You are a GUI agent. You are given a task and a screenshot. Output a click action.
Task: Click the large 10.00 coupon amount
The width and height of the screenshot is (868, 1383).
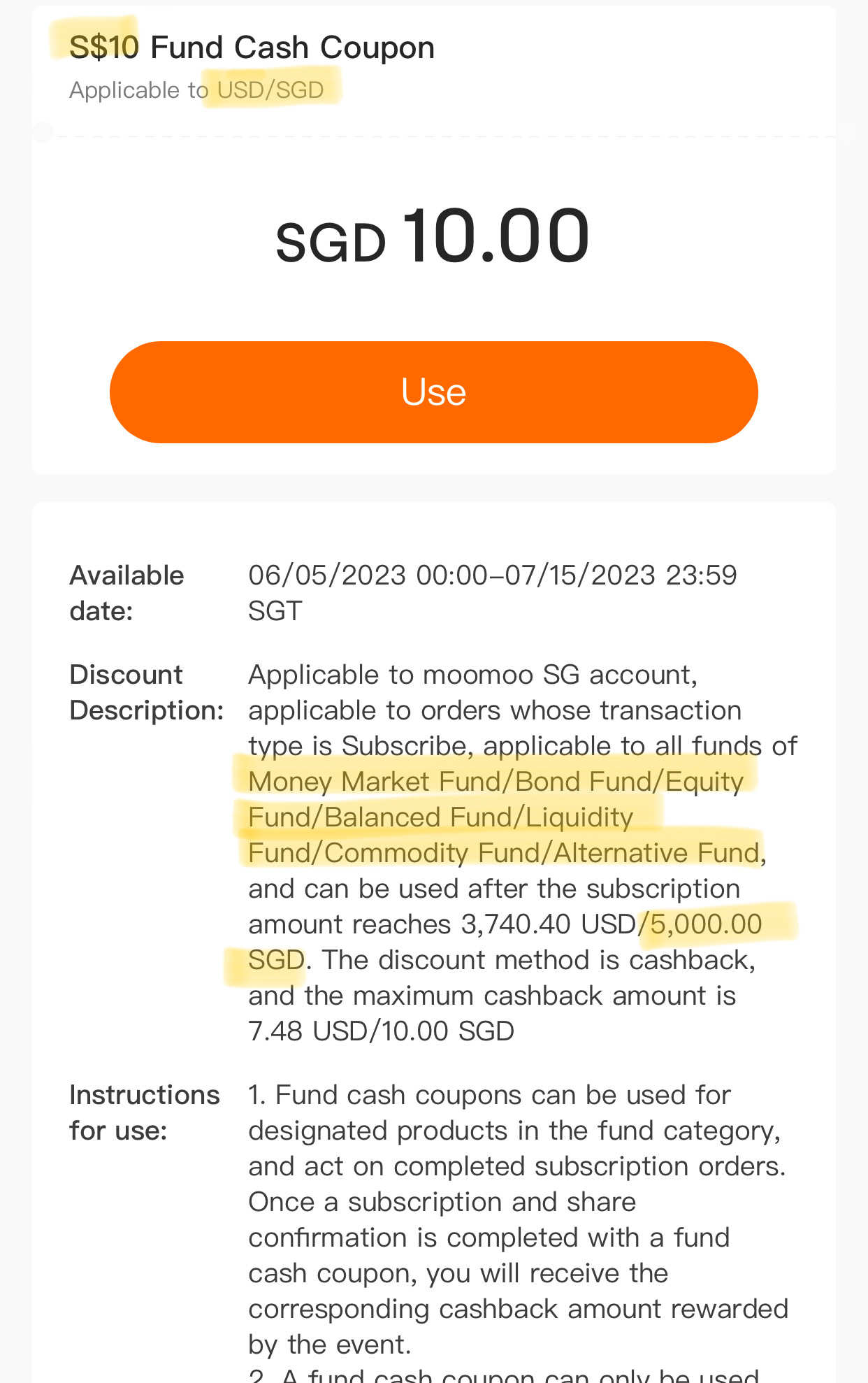tap(496, 236)
